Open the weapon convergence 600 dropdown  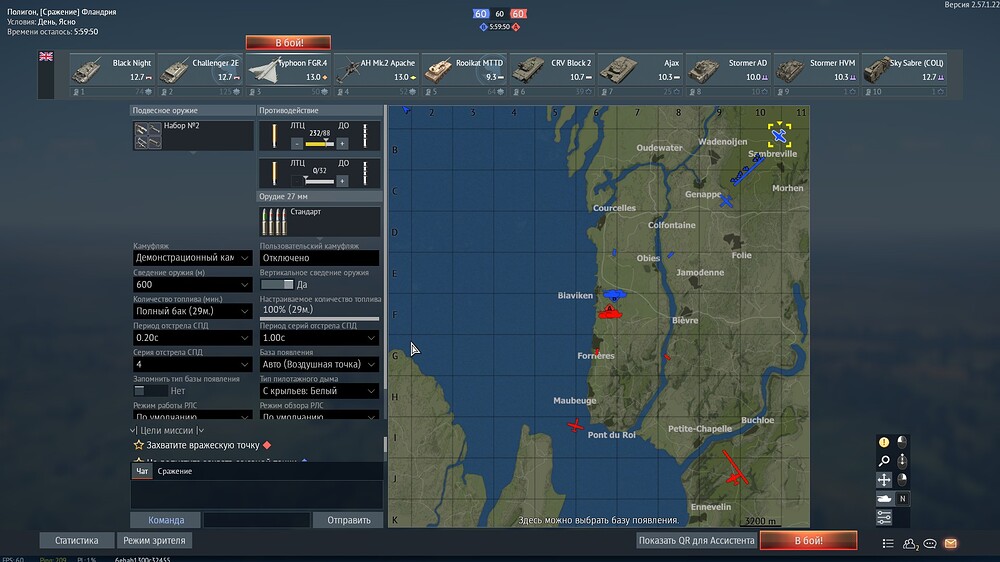192,285
